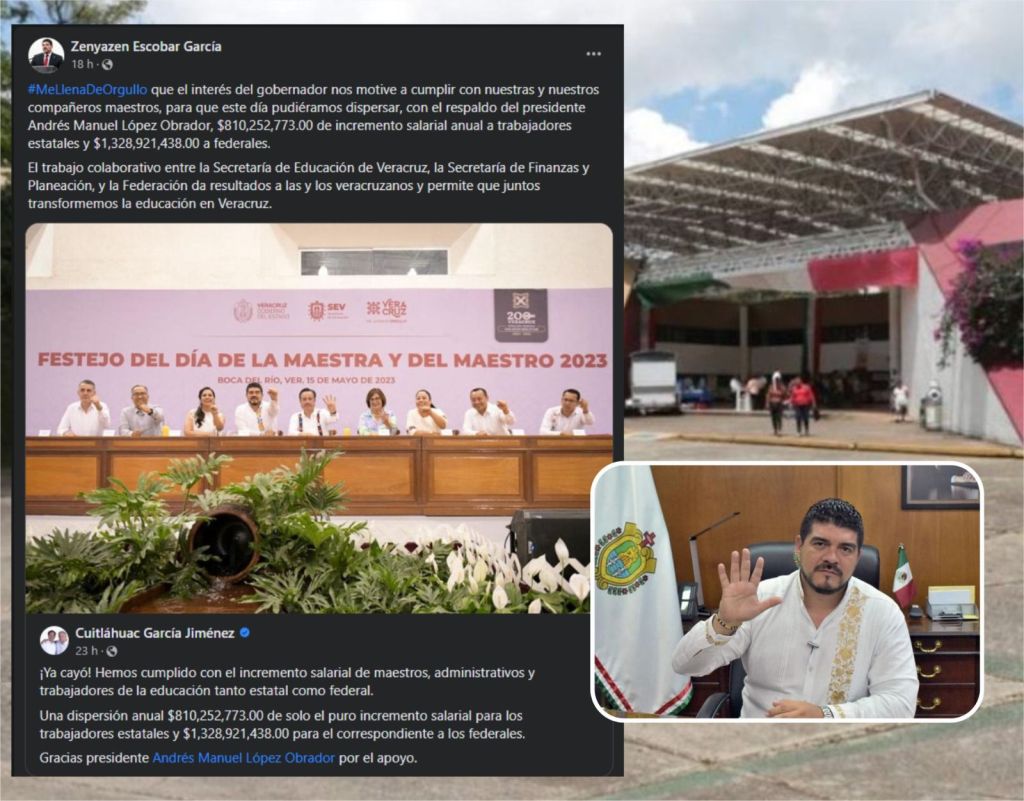Click the blue verified badge icon
Image resolution: width=1024 pixels, height=801 pixels.
[x=245, y=633]
